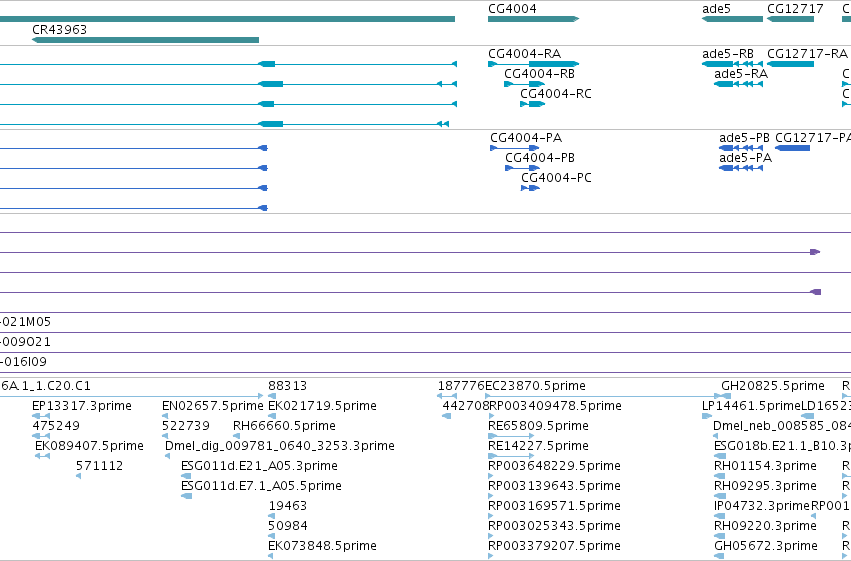Viewport: 851px width, 561px height.
Task: Select EST RH01154.3prime
Action: click(x=765, y=466)
